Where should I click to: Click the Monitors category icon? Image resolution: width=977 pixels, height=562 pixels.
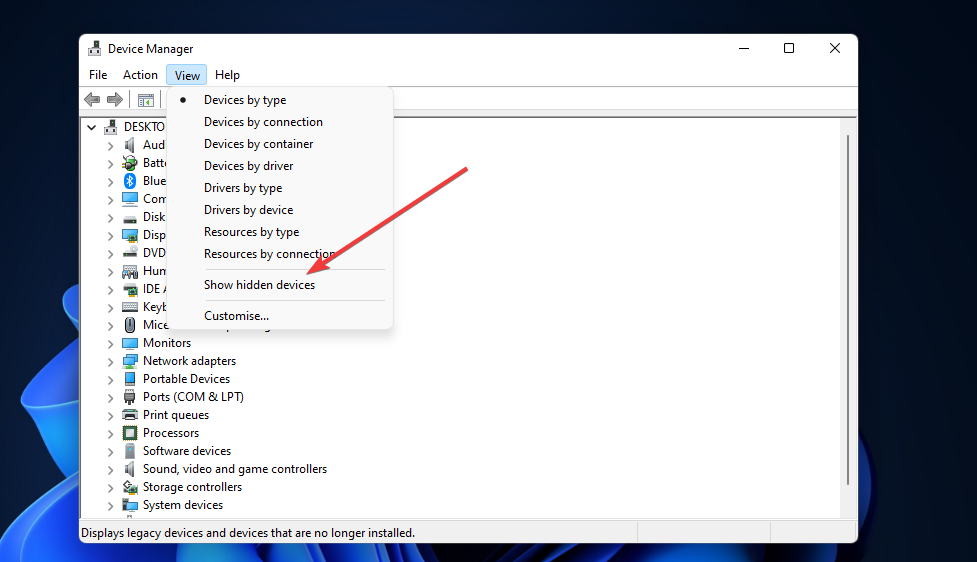pos(130,343)
